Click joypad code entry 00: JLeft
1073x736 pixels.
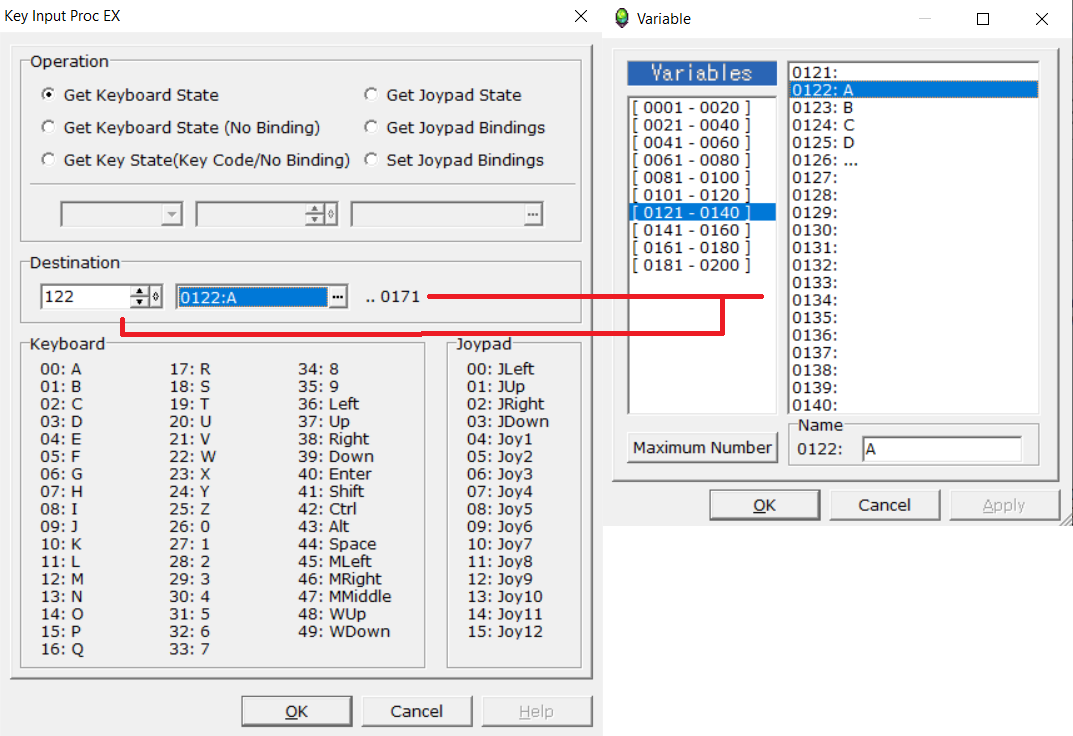[500, 369]
